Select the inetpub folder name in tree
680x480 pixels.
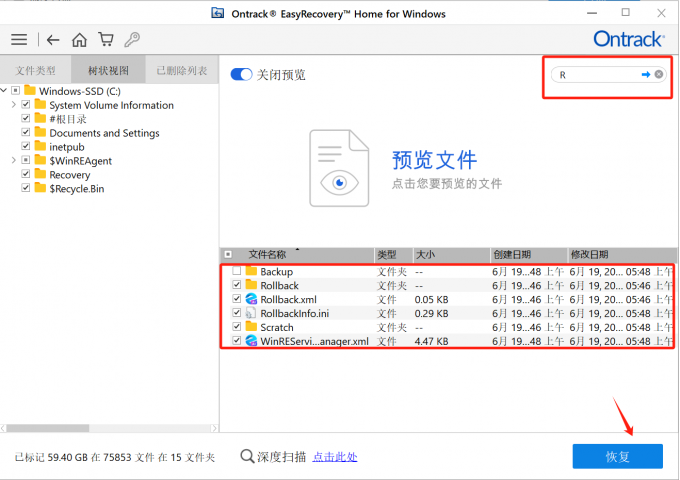tap(67, 147)
